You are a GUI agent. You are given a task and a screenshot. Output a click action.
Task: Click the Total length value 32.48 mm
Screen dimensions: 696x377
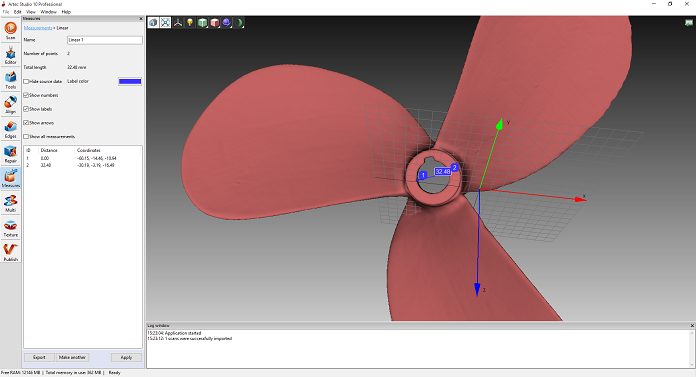click(77, 67)
